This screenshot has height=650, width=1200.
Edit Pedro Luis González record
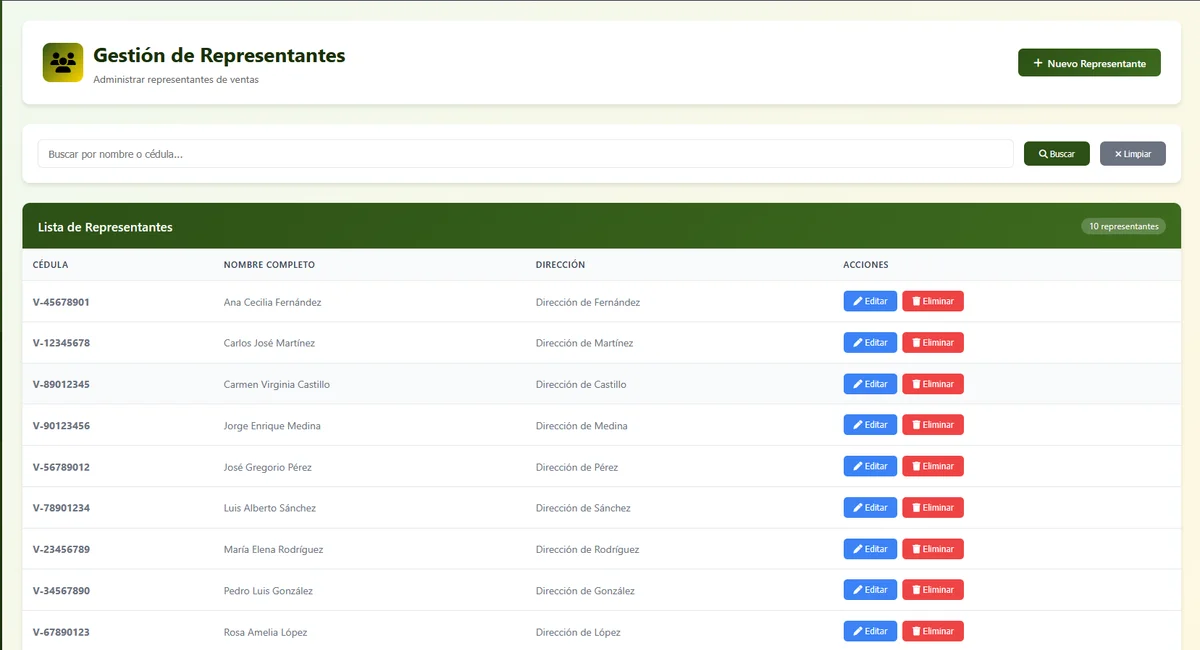point(870,590)
